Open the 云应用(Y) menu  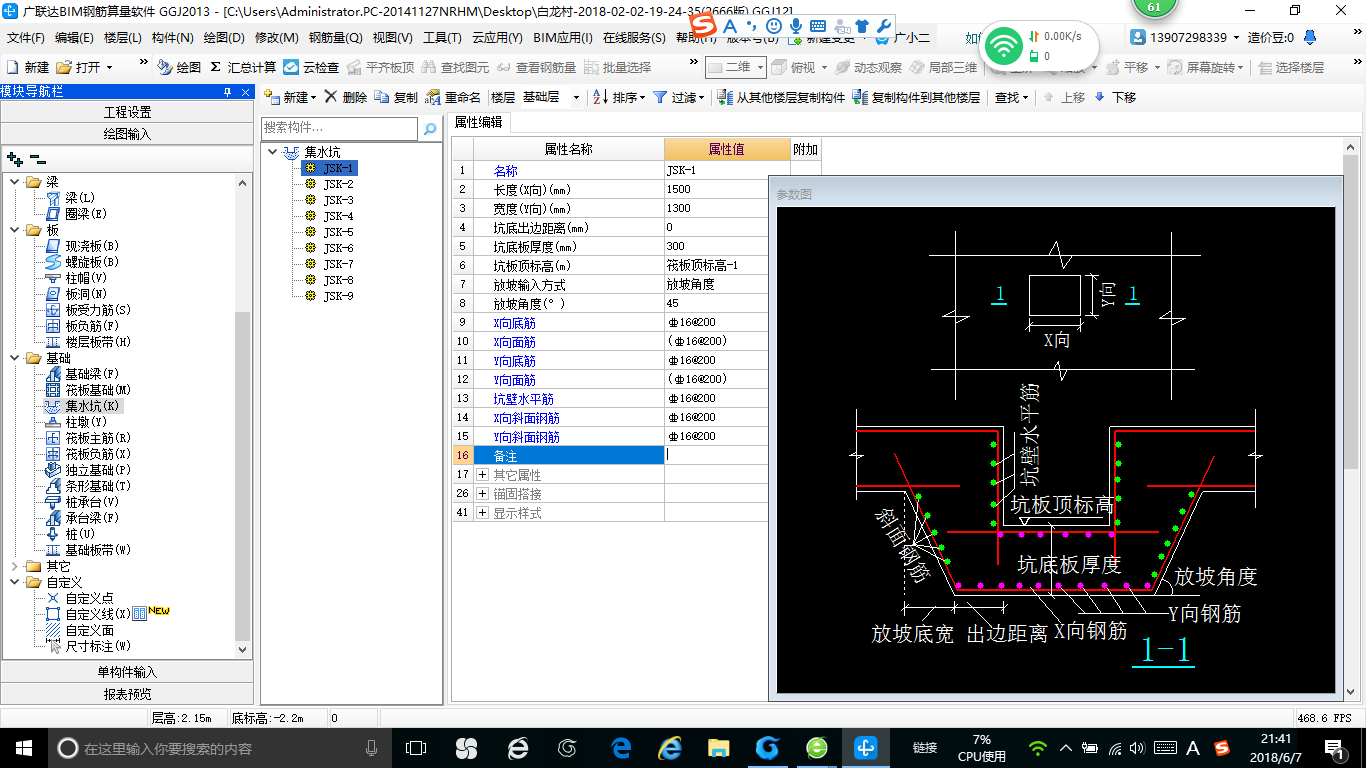(497, 38)
